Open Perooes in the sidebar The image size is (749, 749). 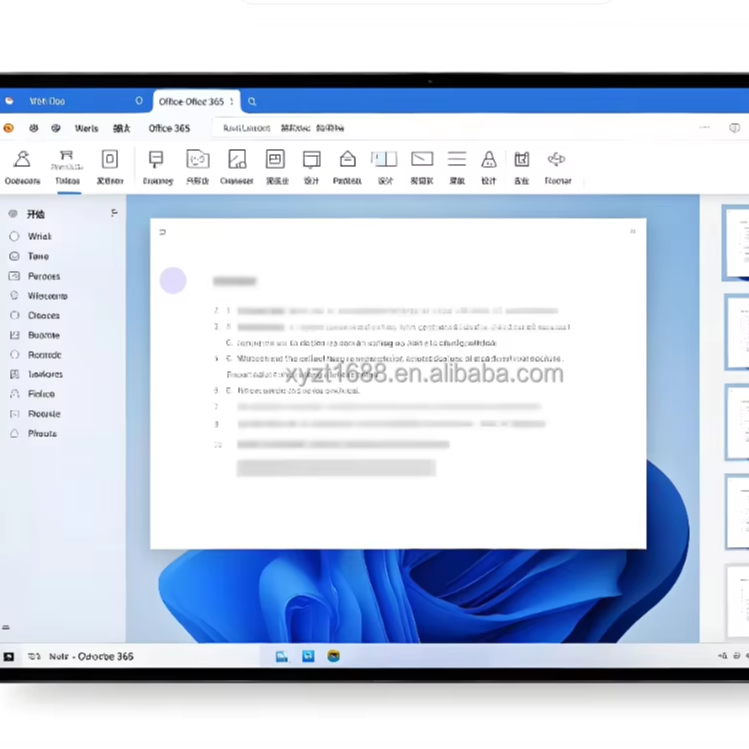(x=44, y=277)
